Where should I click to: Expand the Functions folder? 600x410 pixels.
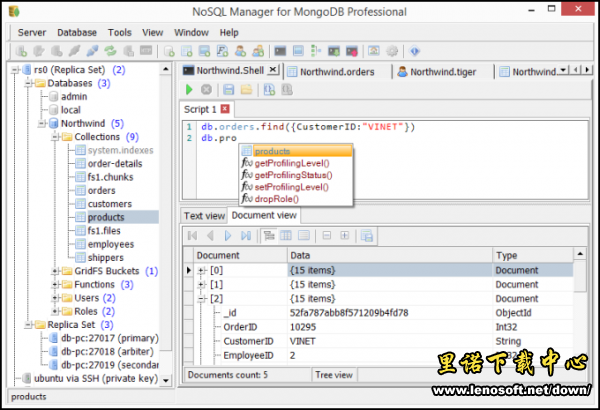click(x=55, y=285)
